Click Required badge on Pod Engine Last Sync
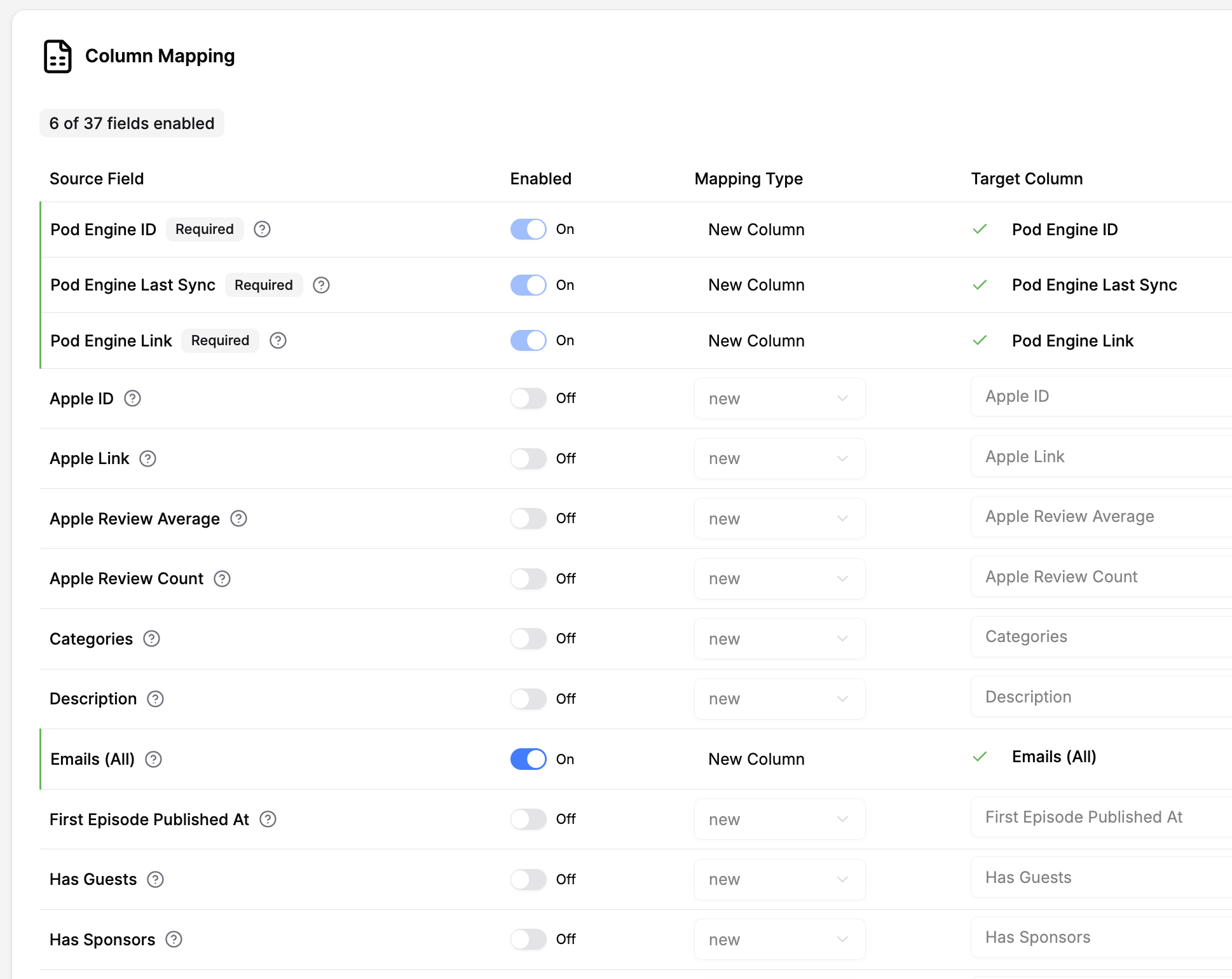 [264, 285]
